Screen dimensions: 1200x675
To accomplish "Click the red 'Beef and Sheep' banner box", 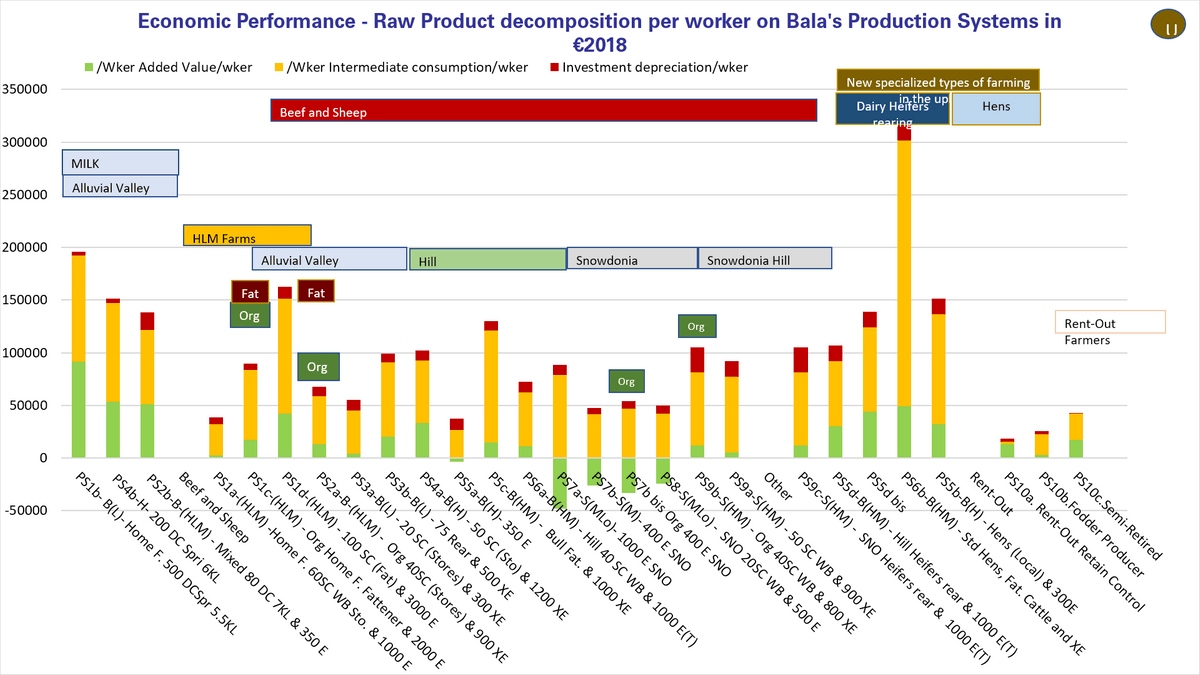I will [545, 110].
